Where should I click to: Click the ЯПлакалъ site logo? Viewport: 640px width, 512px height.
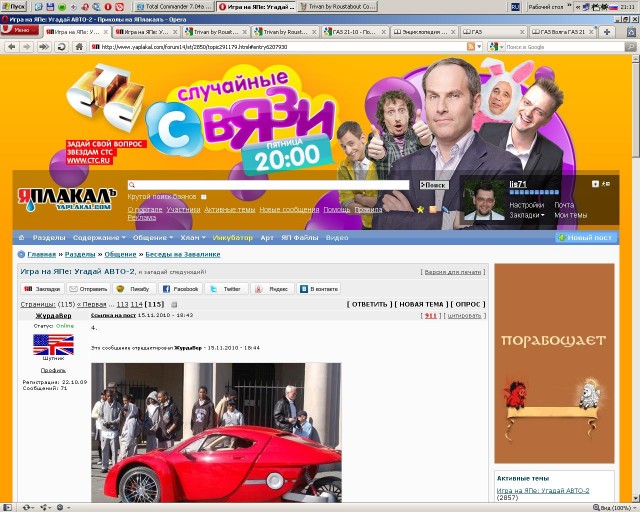point(67,199)
